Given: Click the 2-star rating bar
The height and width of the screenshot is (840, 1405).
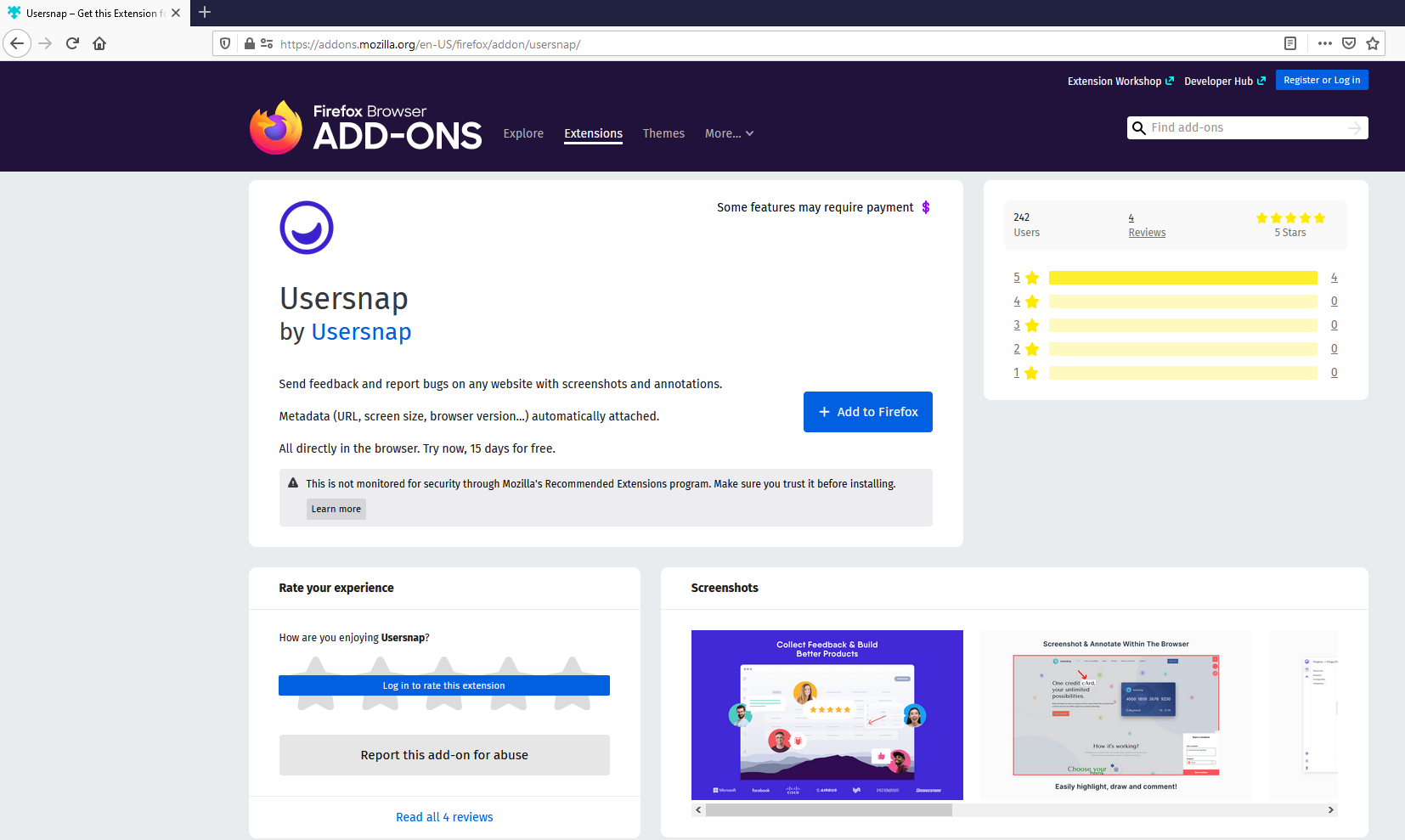Looking at the screenshot, I should 1183,349.
